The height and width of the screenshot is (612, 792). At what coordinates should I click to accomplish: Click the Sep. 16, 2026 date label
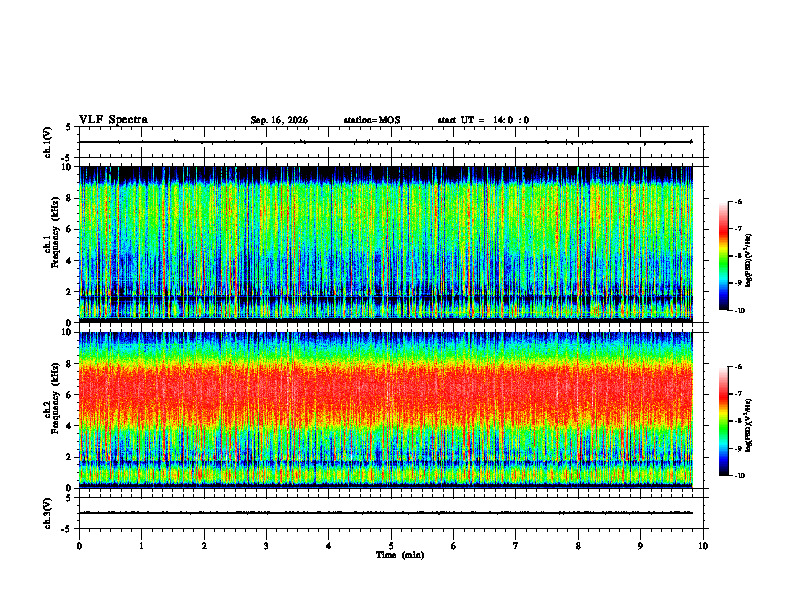[279, 120]
